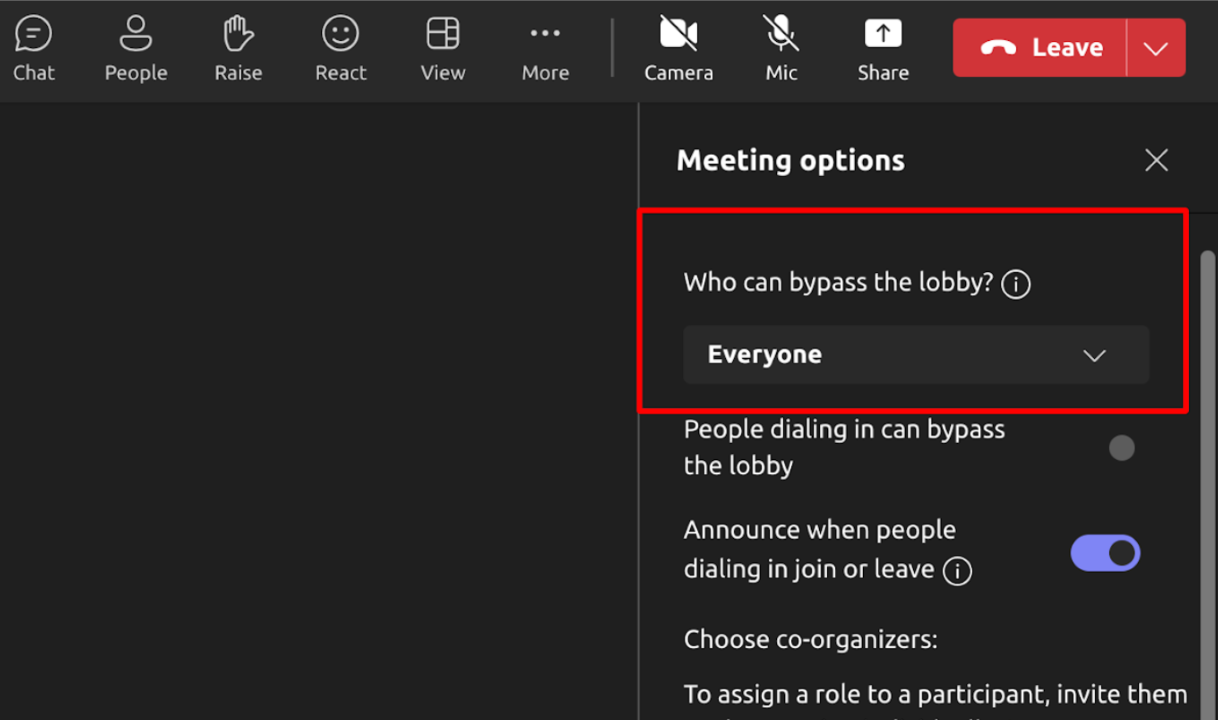The width and height of the screenshot is (1218, 720).
Task: Open the More actions menu
Action: [x=545, y=48]
